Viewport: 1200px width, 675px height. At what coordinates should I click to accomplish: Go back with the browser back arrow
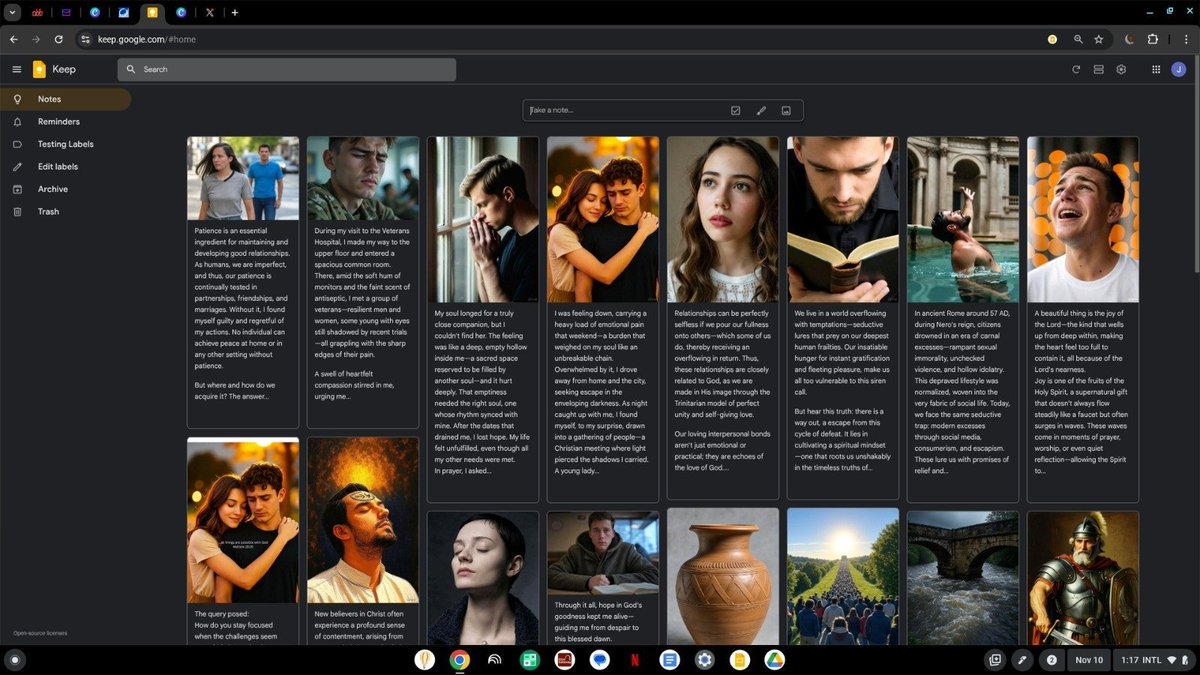tap(13, 39)
